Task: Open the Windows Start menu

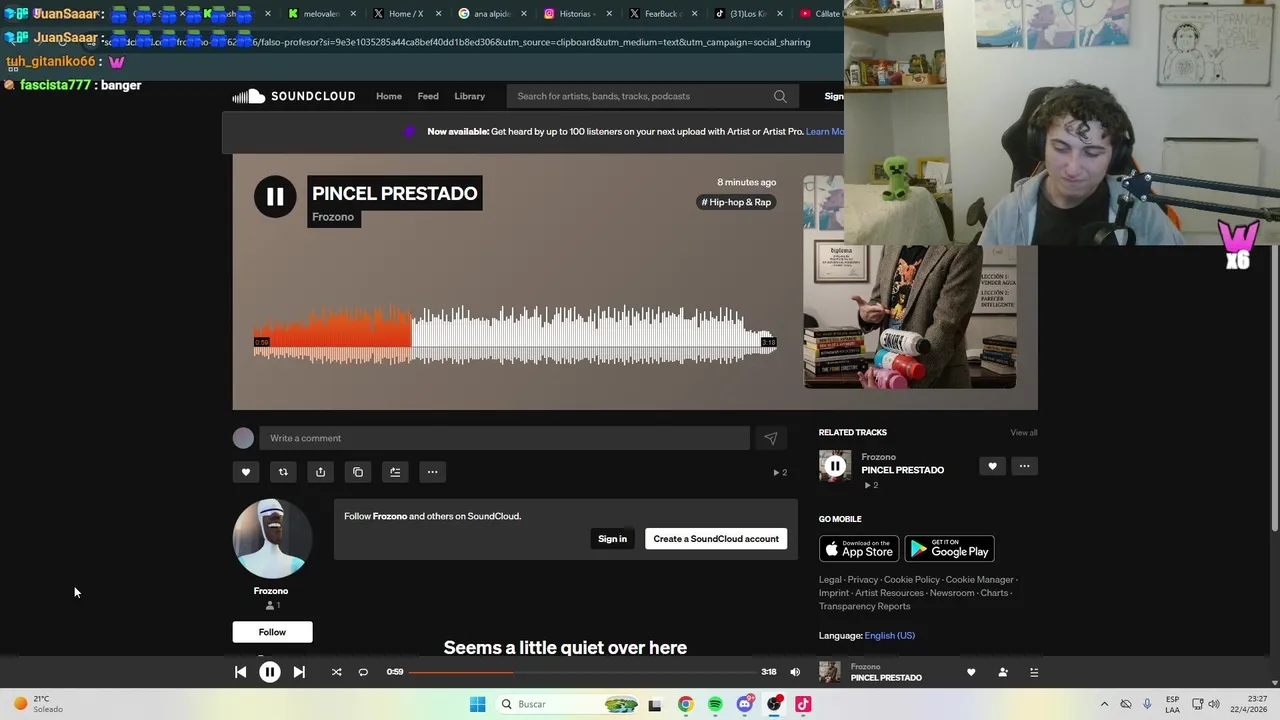Action: tap(478, 704)
